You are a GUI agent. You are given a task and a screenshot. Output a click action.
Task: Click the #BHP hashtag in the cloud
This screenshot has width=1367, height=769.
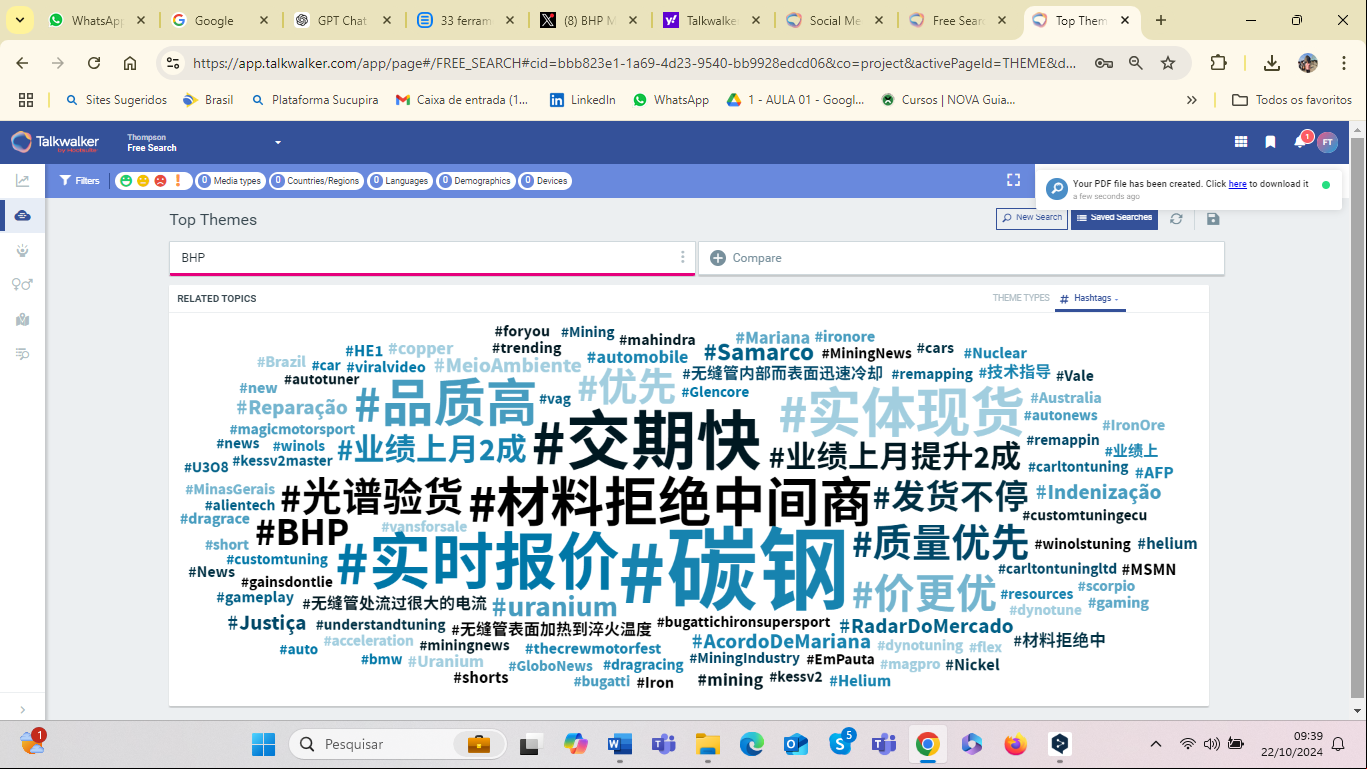[x=302, y=531]
